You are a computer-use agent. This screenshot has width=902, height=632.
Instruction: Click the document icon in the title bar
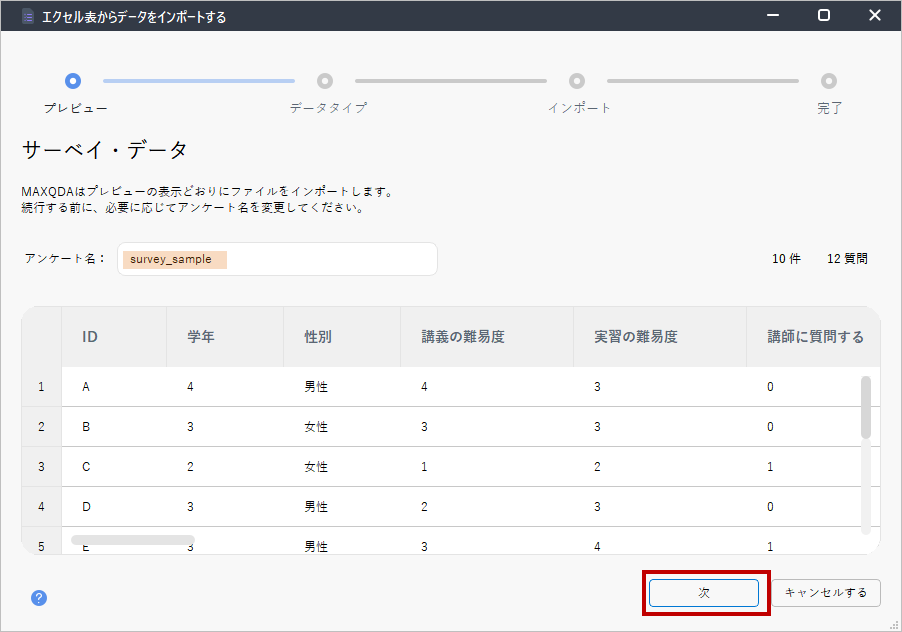[28, 16]
